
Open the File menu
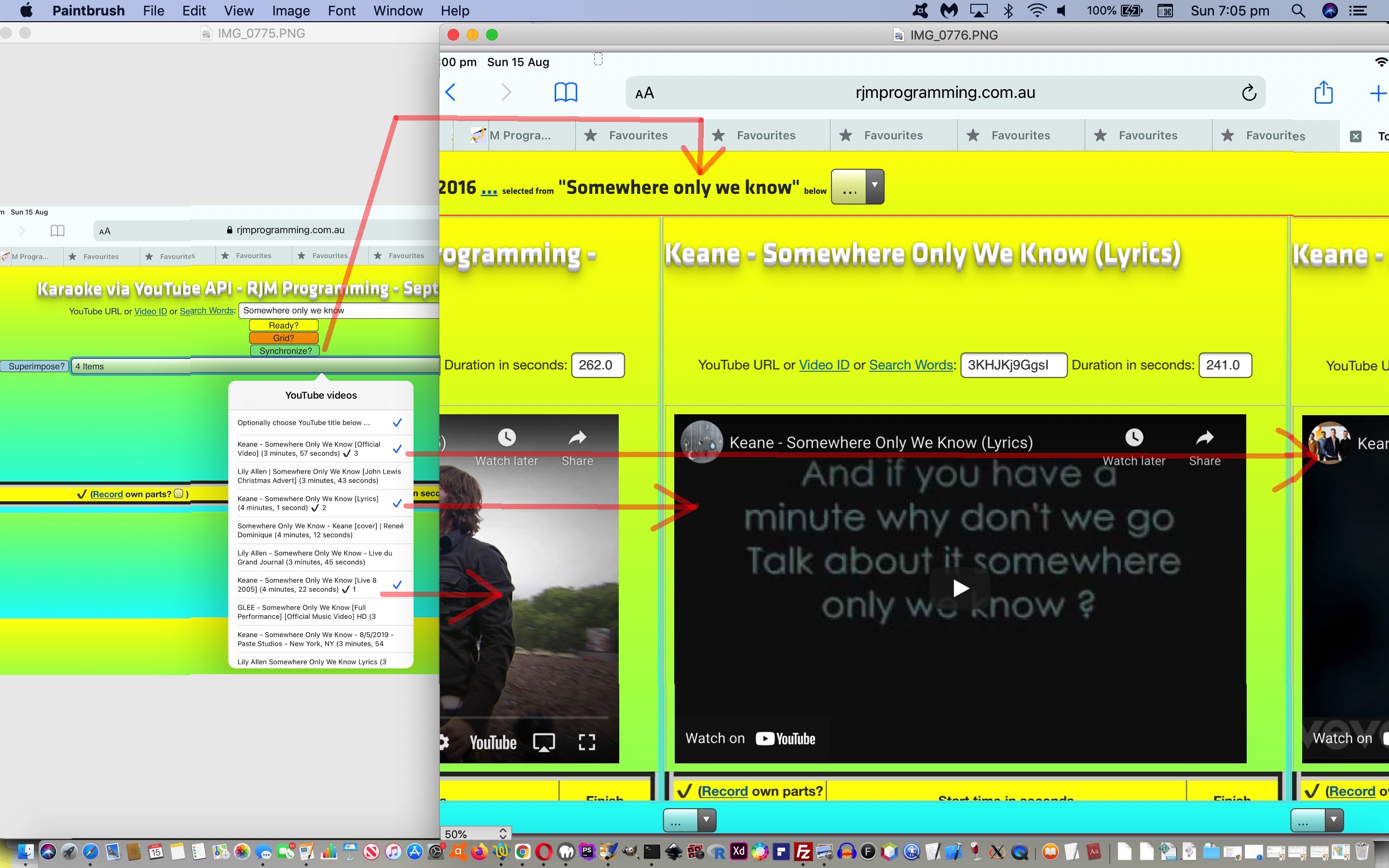pos(153,11)
